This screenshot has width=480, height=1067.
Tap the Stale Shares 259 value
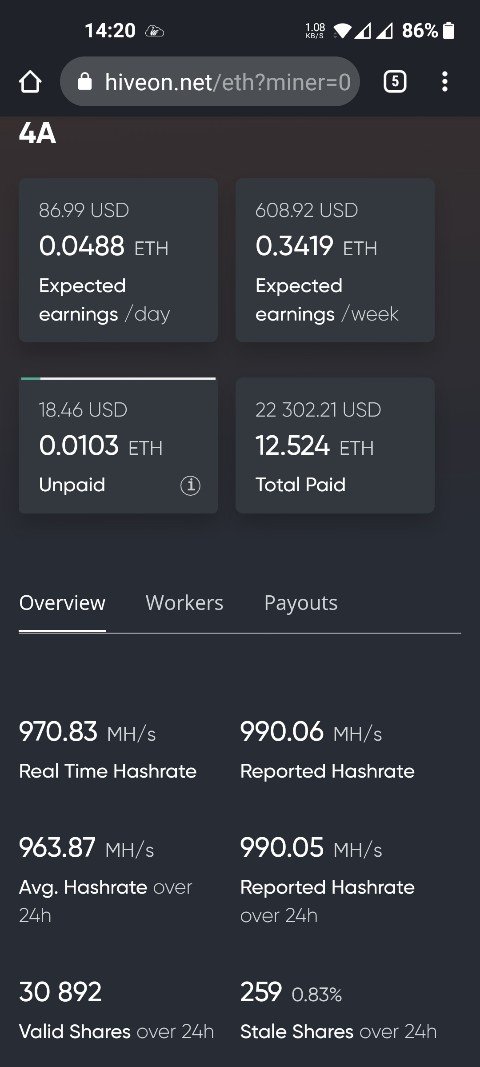(x=261, y=992)
